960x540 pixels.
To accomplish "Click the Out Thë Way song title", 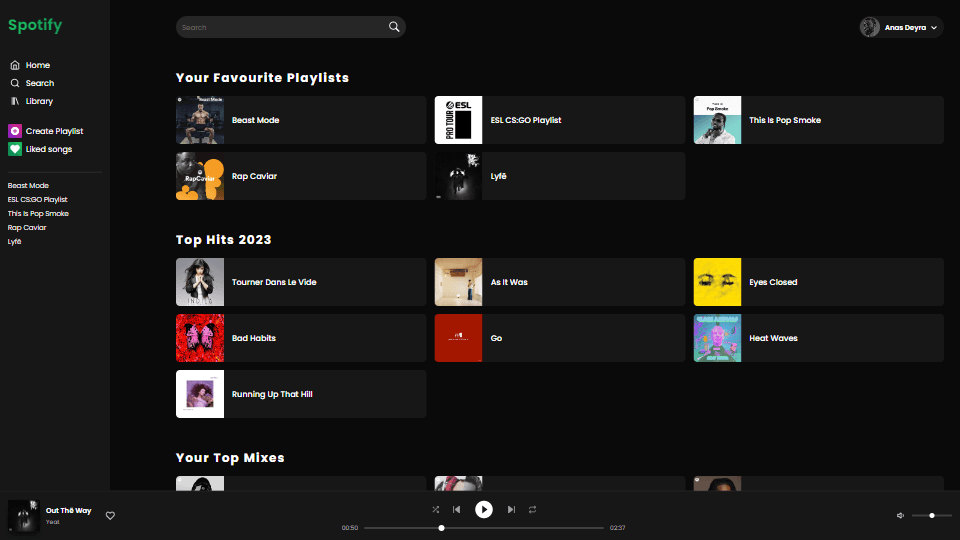I will [x=69, y=511].
